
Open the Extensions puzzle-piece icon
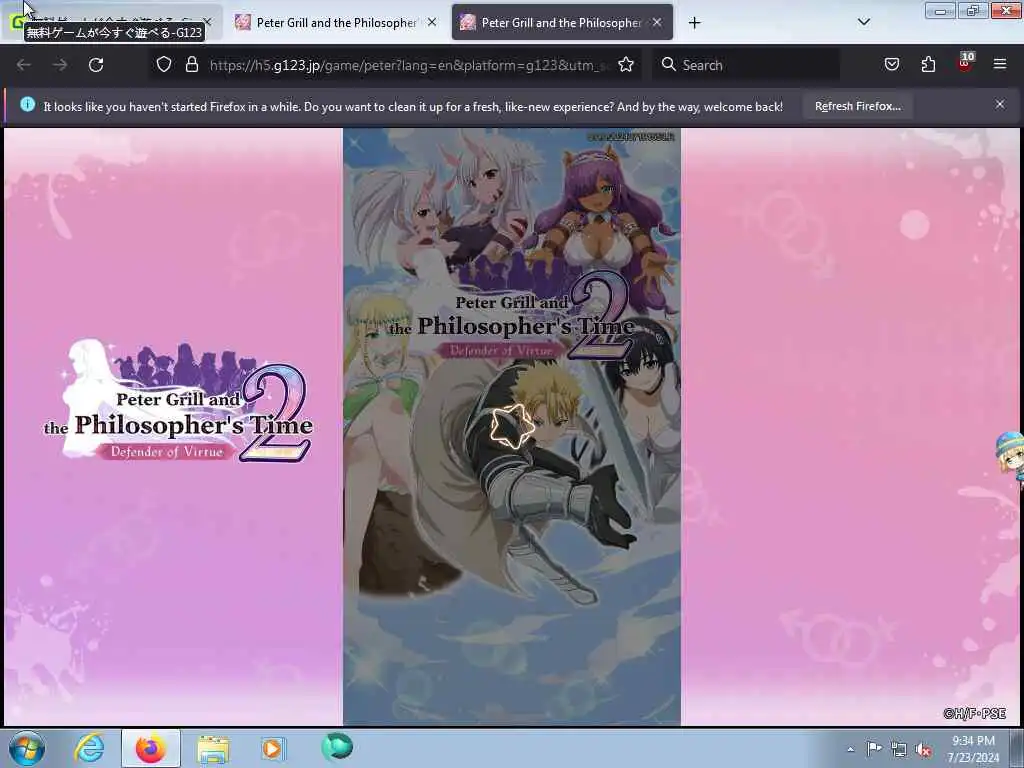pos(928,64)
